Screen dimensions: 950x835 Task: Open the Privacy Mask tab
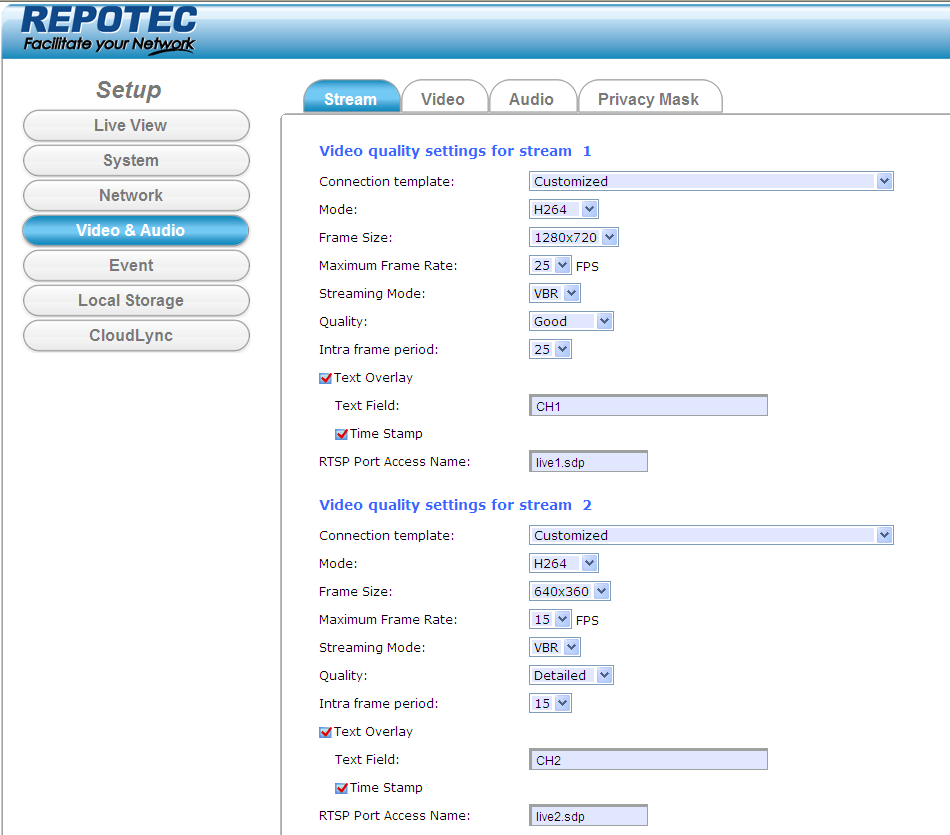648,99
